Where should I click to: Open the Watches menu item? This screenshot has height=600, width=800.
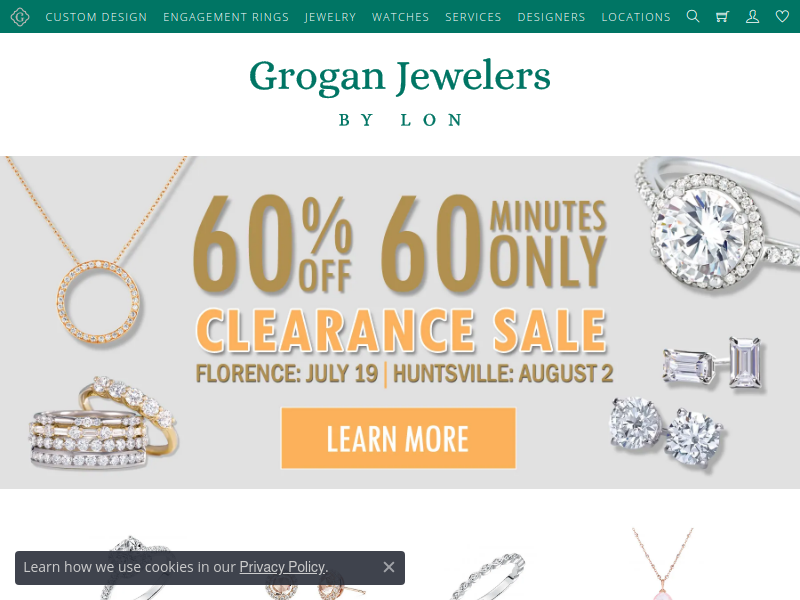[x=401, y=17]
